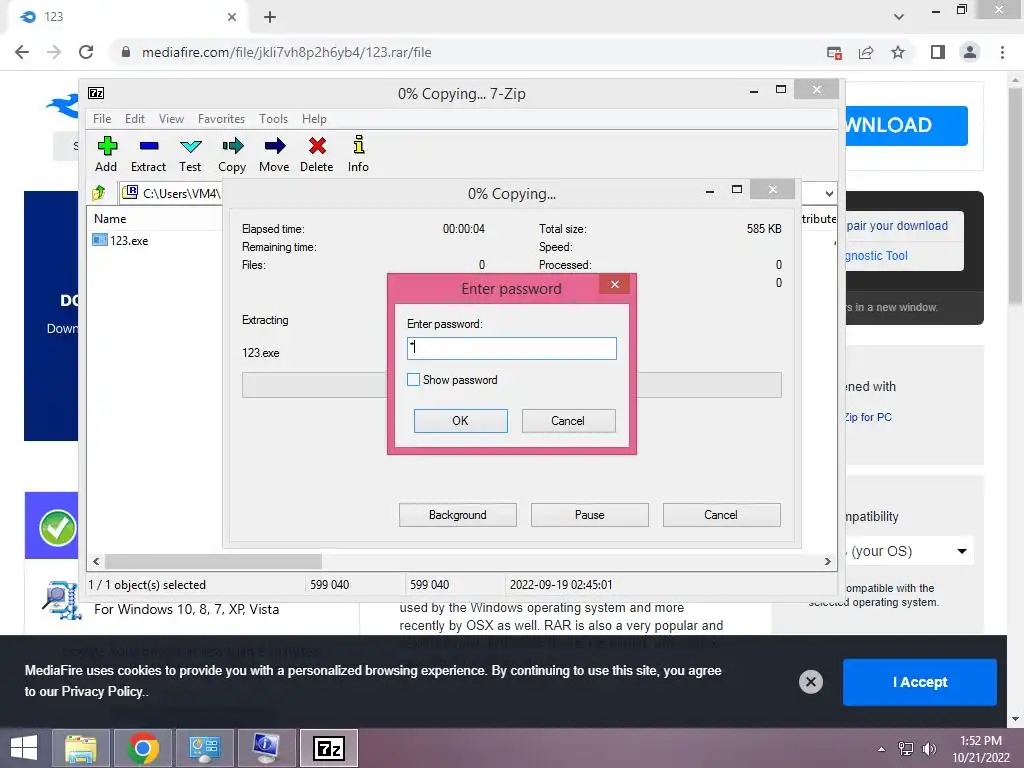This screenshot has width=1024, height=768.
Task: Open Chrome profile avatar
Action: coord(970,52)
